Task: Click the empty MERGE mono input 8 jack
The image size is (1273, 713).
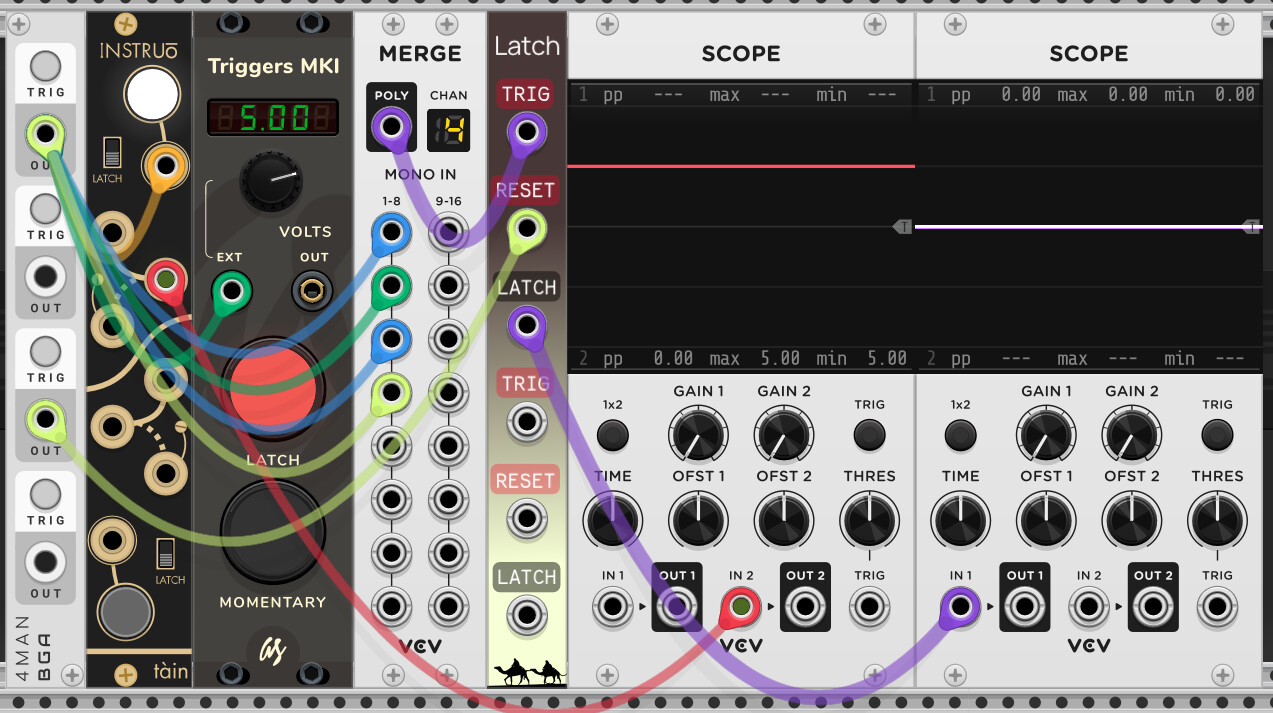Action: click(391, 606)
